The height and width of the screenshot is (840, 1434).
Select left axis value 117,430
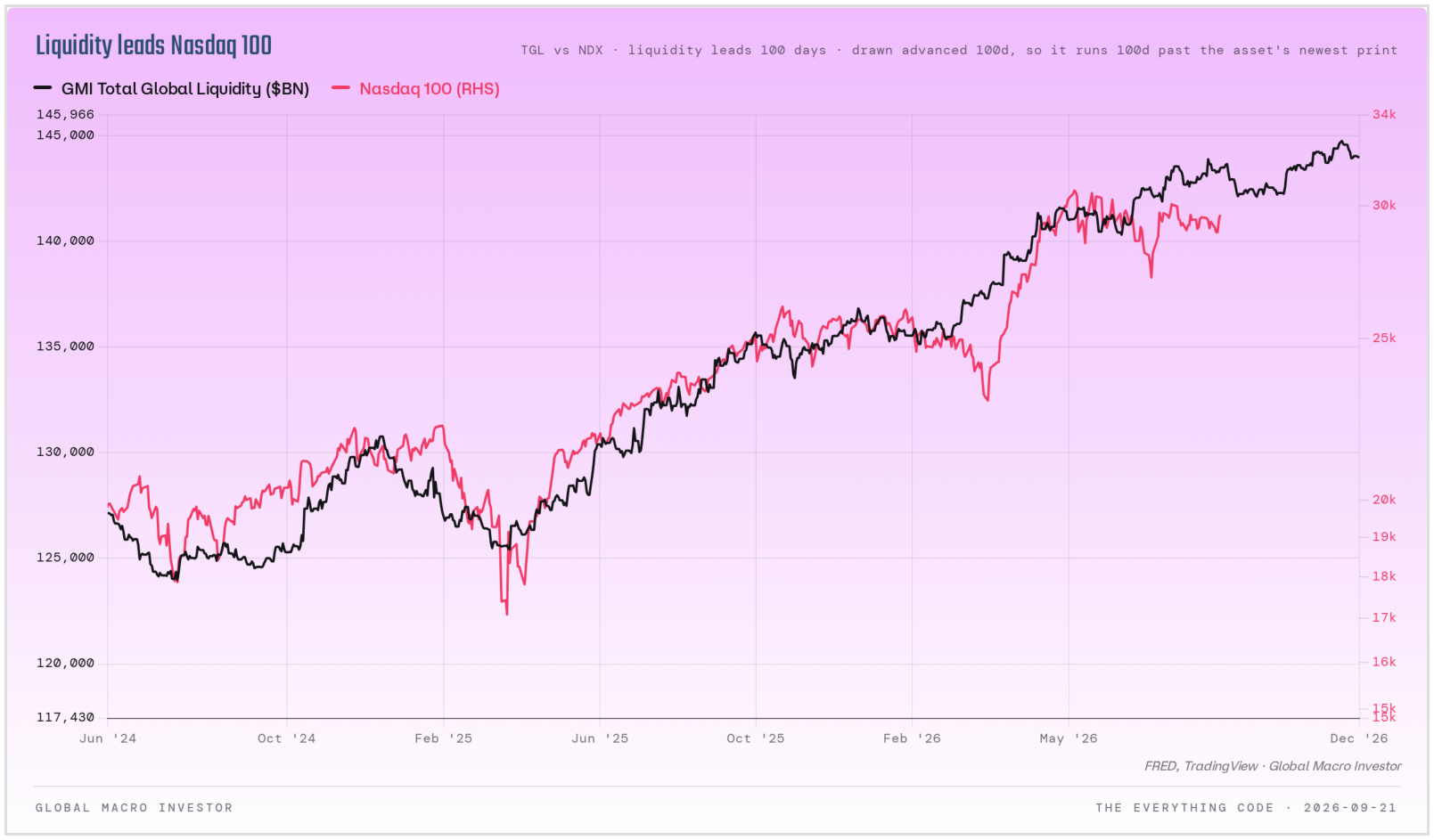[65, 717]
